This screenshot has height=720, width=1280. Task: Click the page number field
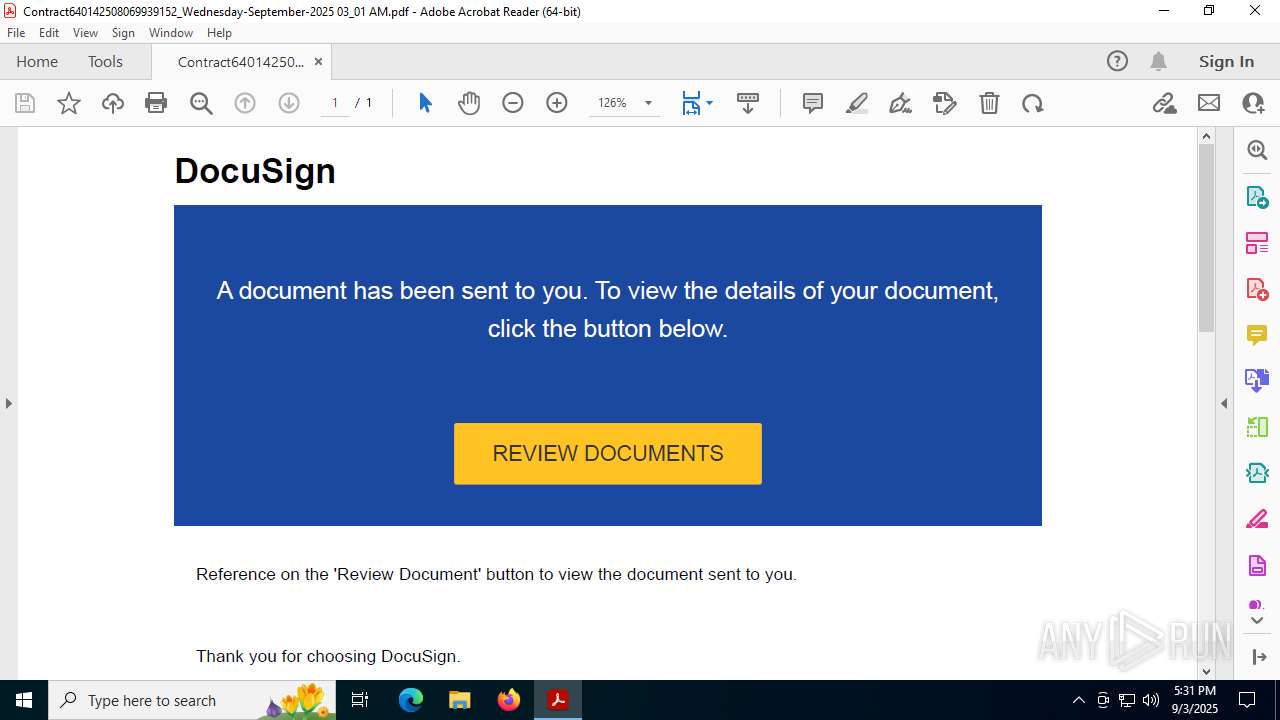pos(335,103)
